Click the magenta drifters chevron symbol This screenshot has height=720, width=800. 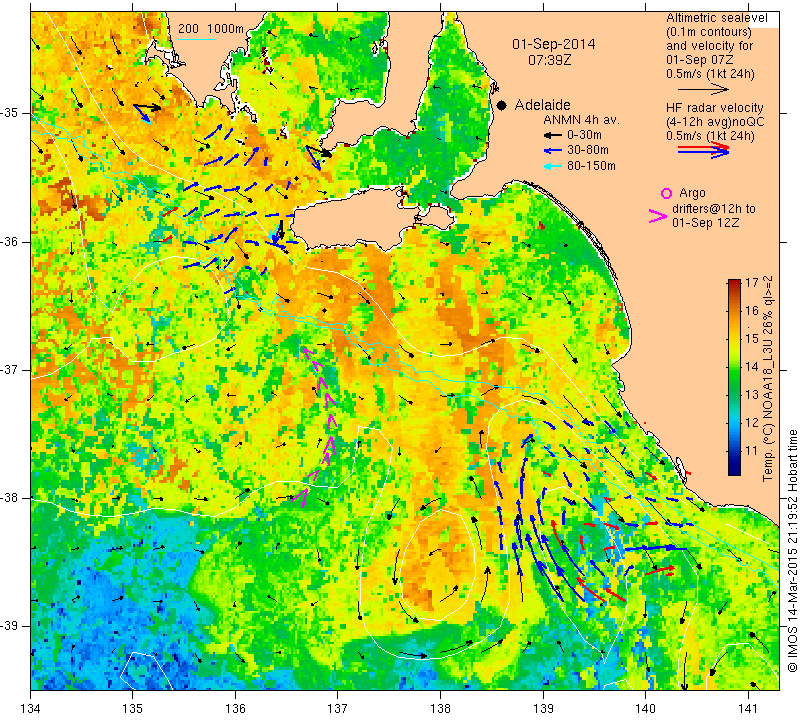pyautogui.click(x=658, y=216)
